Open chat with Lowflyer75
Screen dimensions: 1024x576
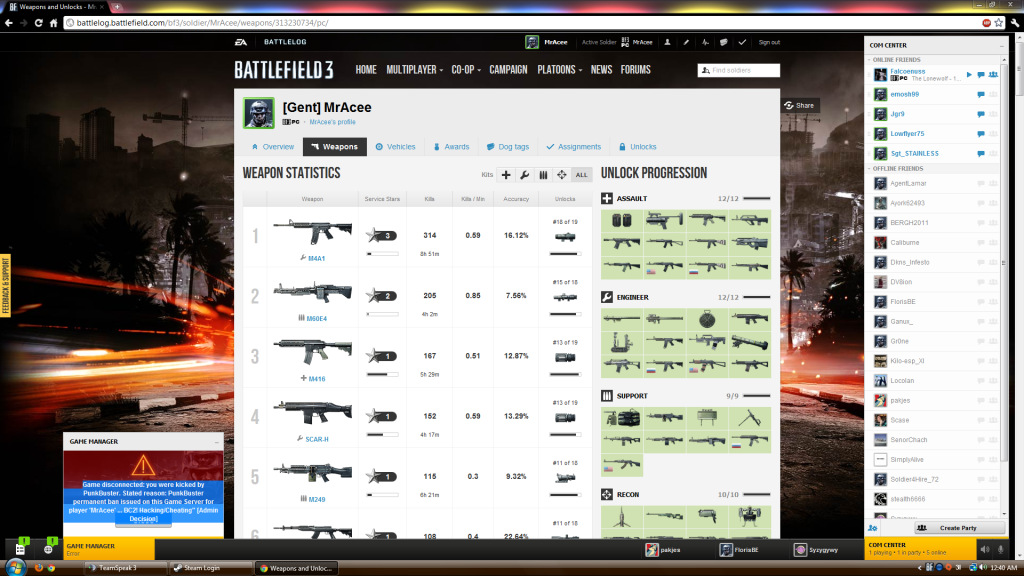[x=981, y=134]
